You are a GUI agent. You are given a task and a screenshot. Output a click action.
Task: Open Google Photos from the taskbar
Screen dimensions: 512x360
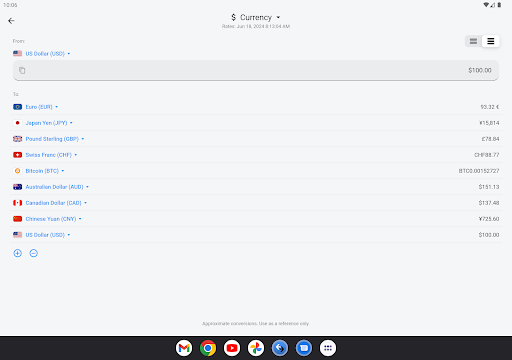tap(256, 348)
